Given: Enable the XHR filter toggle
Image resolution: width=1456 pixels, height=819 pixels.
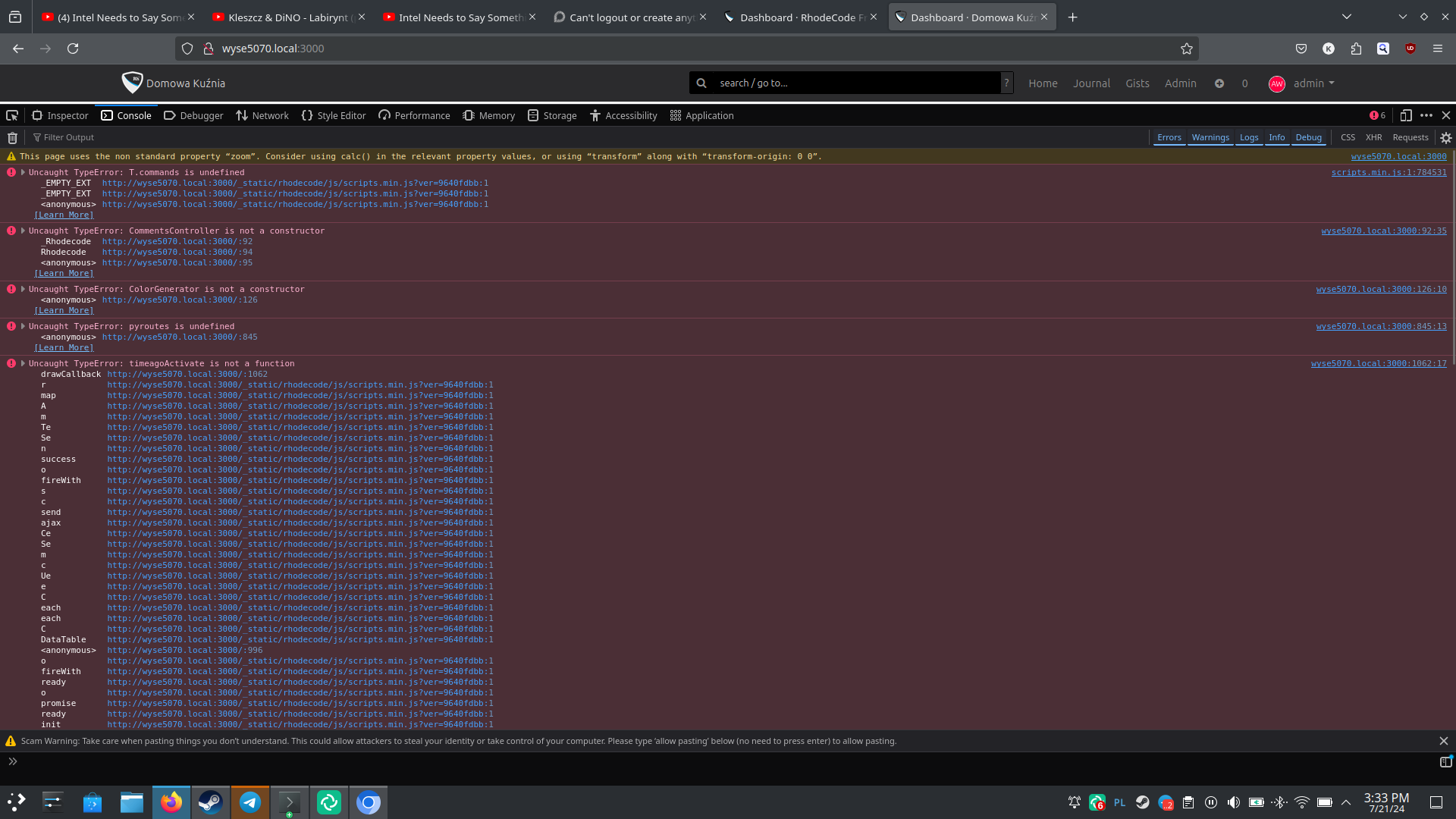Looking at the screenshot, I should [1373, 137].
